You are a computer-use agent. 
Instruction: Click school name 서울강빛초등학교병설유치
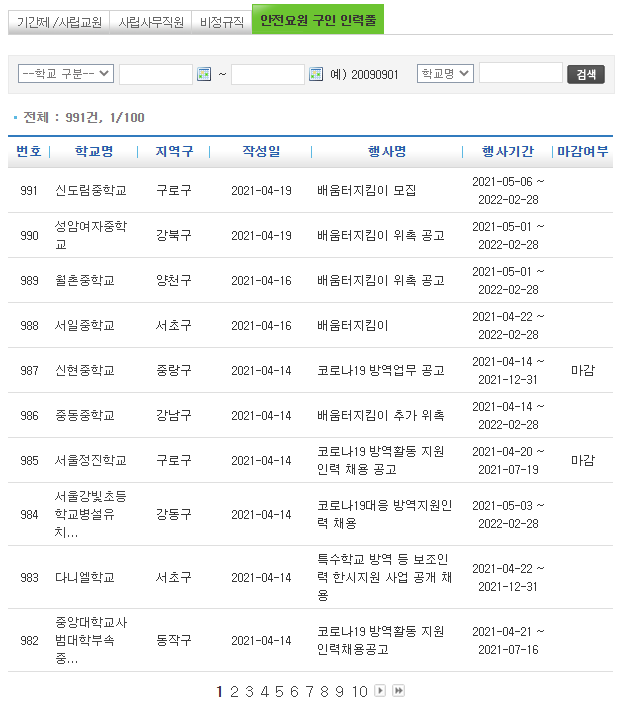[91, 514]
